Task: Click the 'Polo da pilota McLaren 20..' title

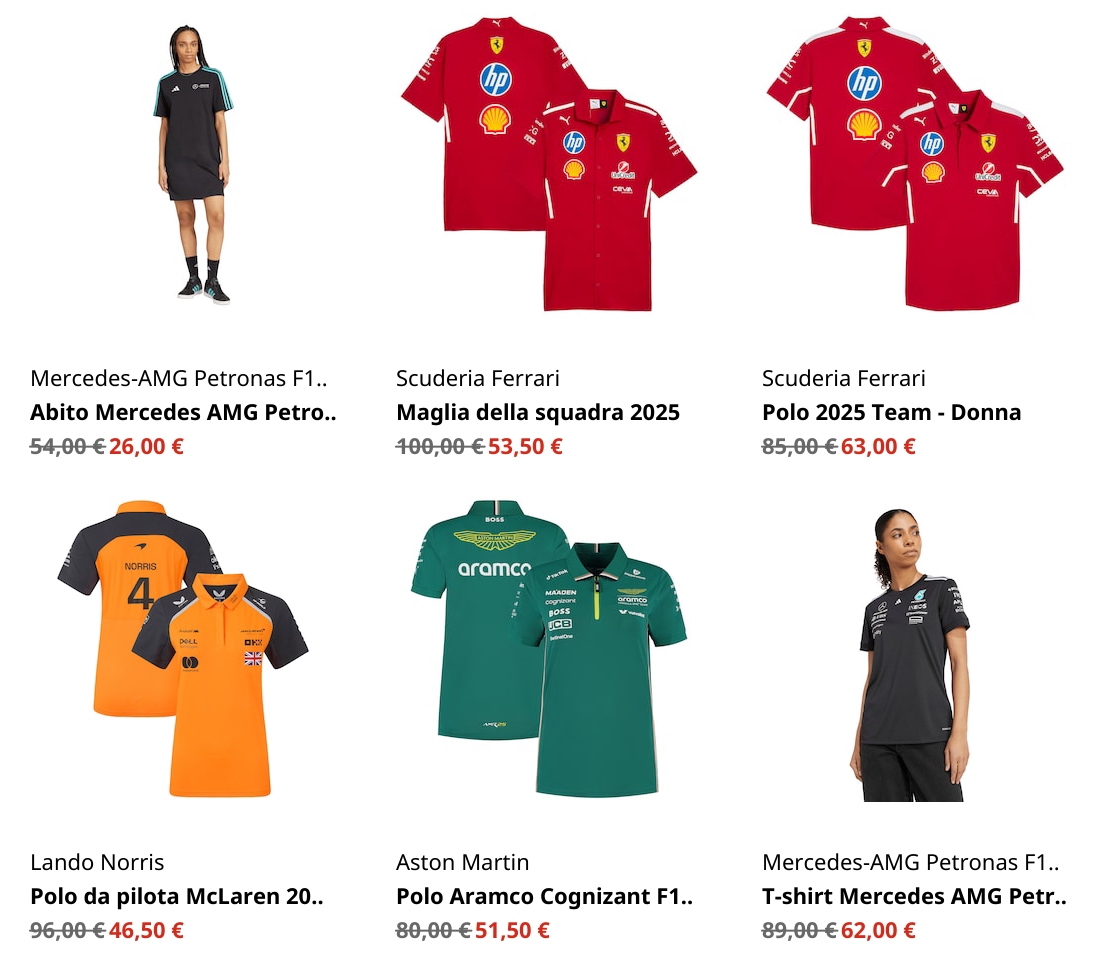Action: coord(177,896)
